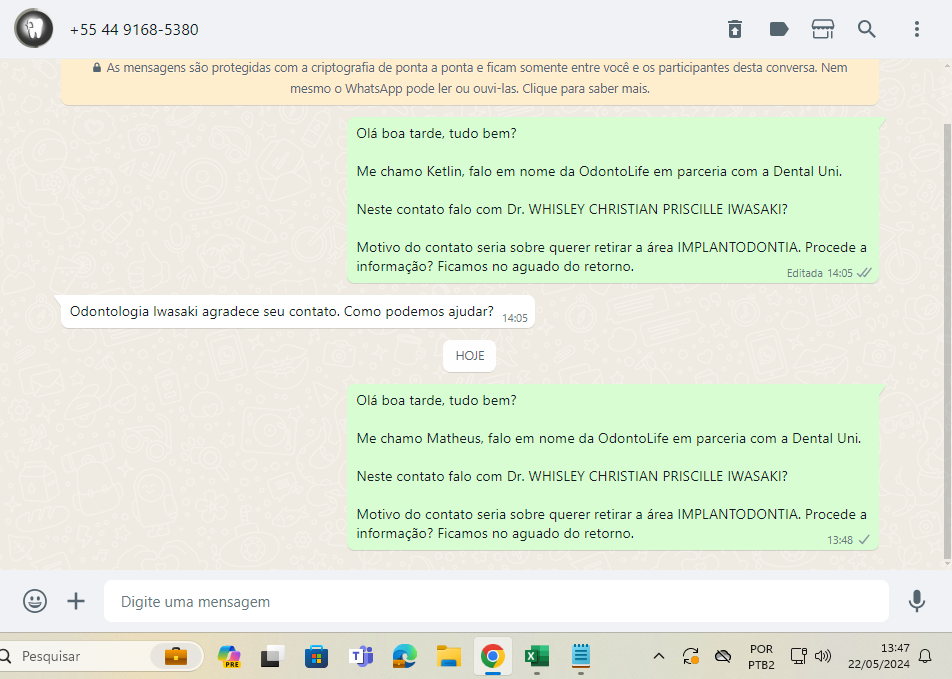952x679 pixels.
Task: Click the chat vertical scrollbar
Action: 947,340
